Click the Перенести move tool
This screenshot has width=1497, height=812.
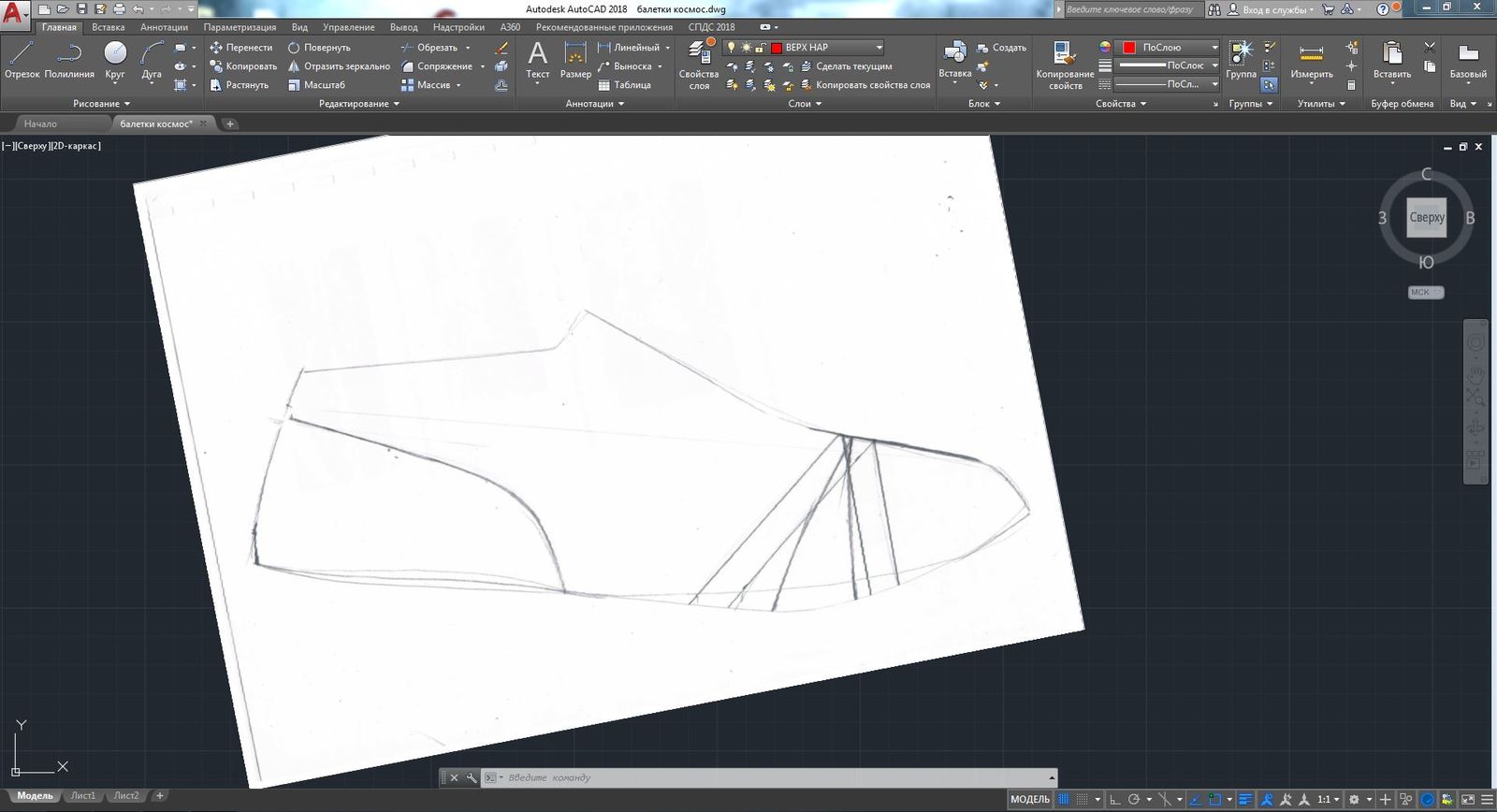coord(240,48)
